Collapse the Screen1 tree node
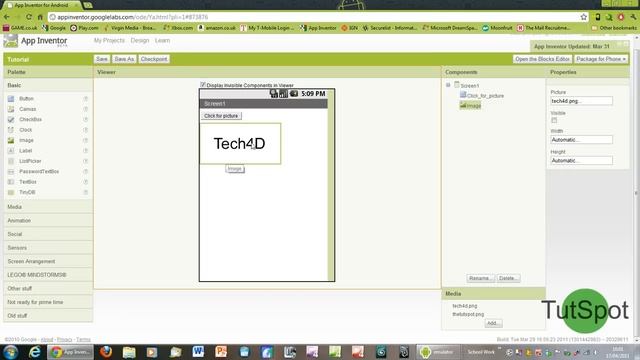The image size is (640, 360). pyautogui.click(x=448, y=85)
